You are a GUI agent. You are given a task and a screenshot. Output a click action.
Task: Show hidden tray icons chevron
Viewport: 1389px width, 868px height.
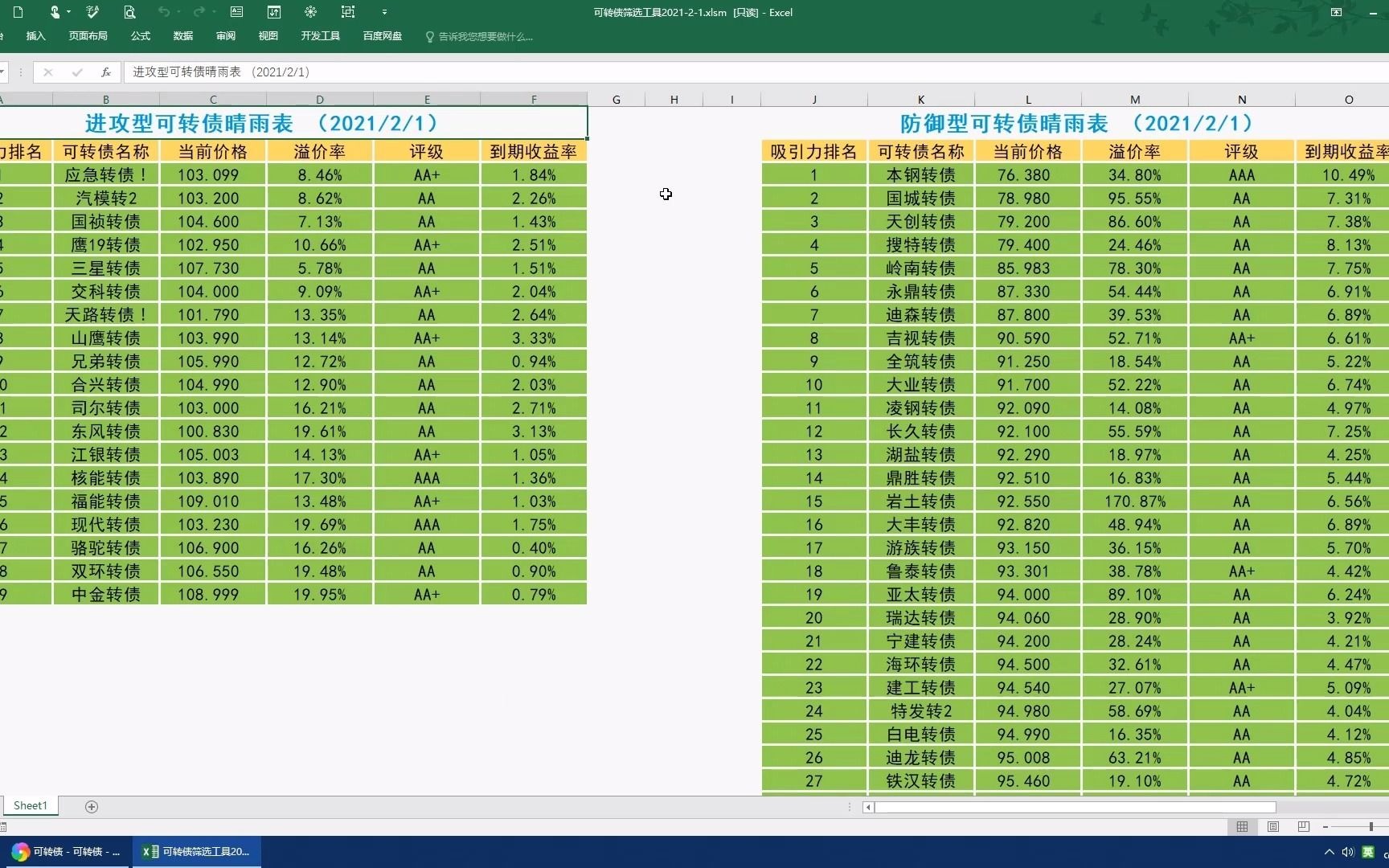coord(1329,852)
